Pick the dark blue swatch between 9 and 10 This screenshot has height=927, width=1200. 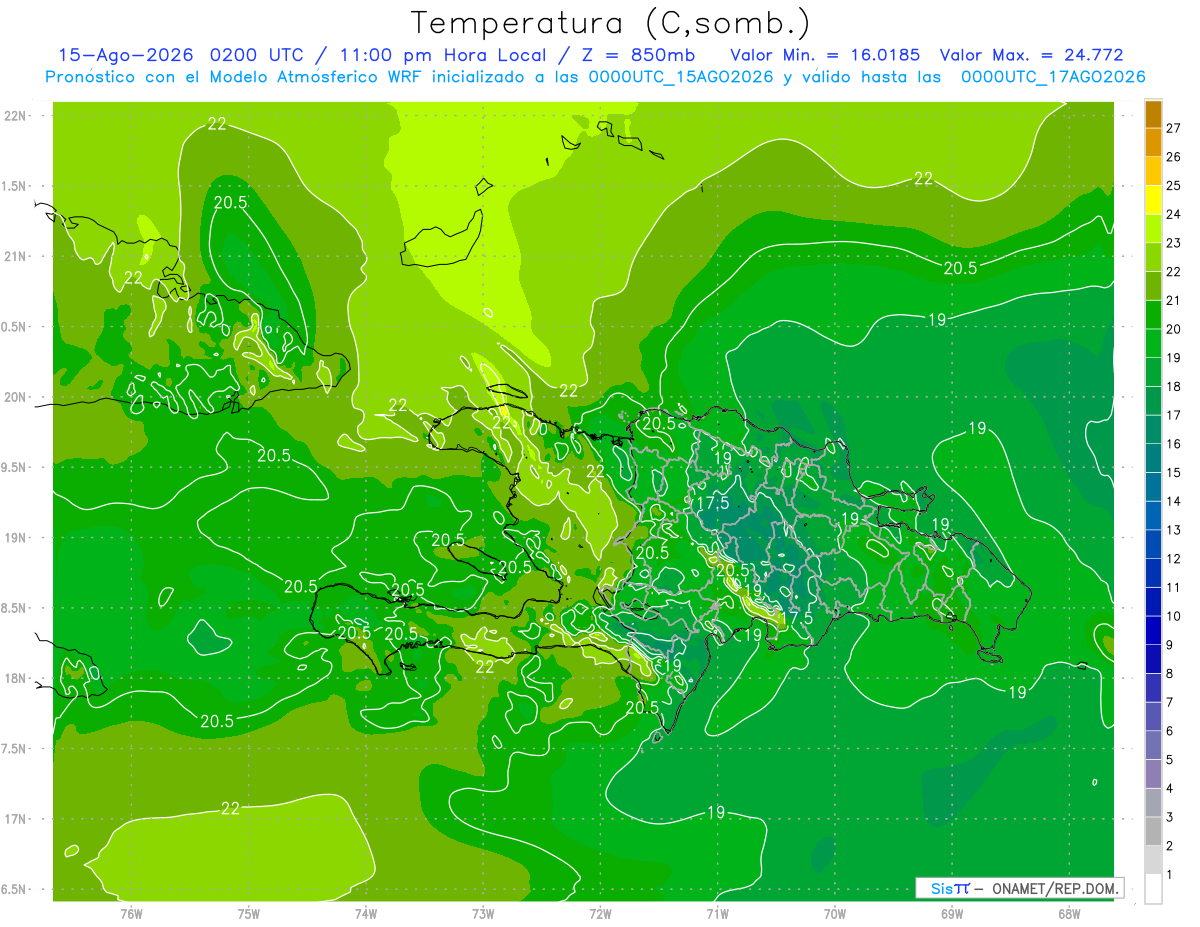click(1153, 631)
